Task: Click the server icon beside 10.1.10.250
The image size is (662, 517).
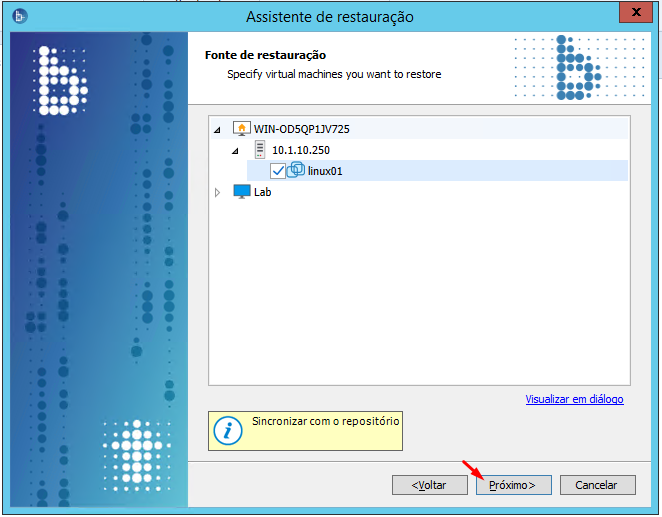Action: pyautogui.click(x=260, y=149)
